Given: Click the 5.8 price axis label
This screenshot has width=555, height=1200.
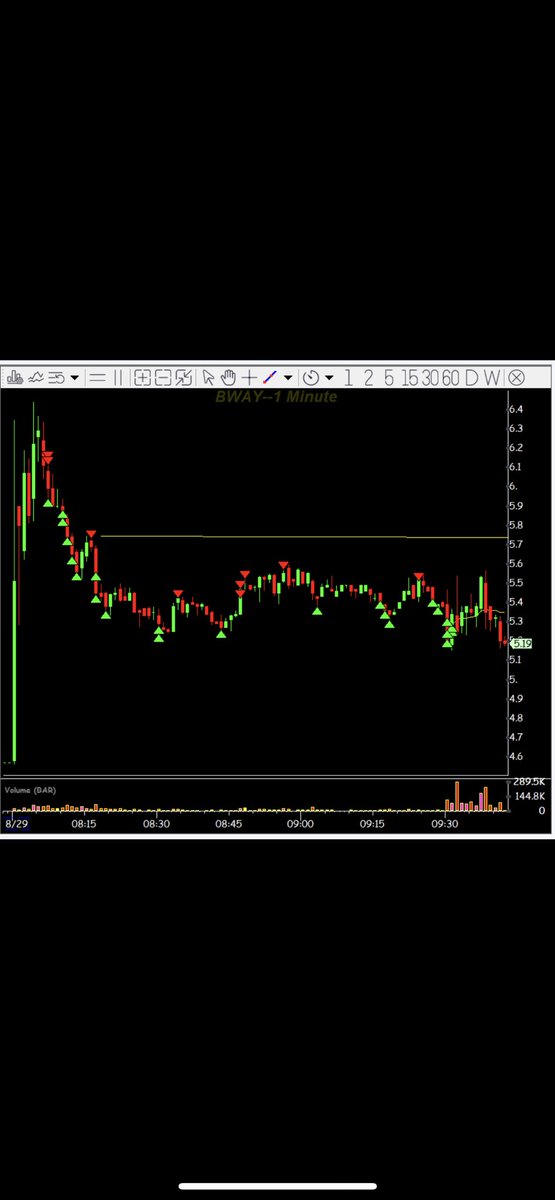Looking at the screenshot, I should pos(517,525).
